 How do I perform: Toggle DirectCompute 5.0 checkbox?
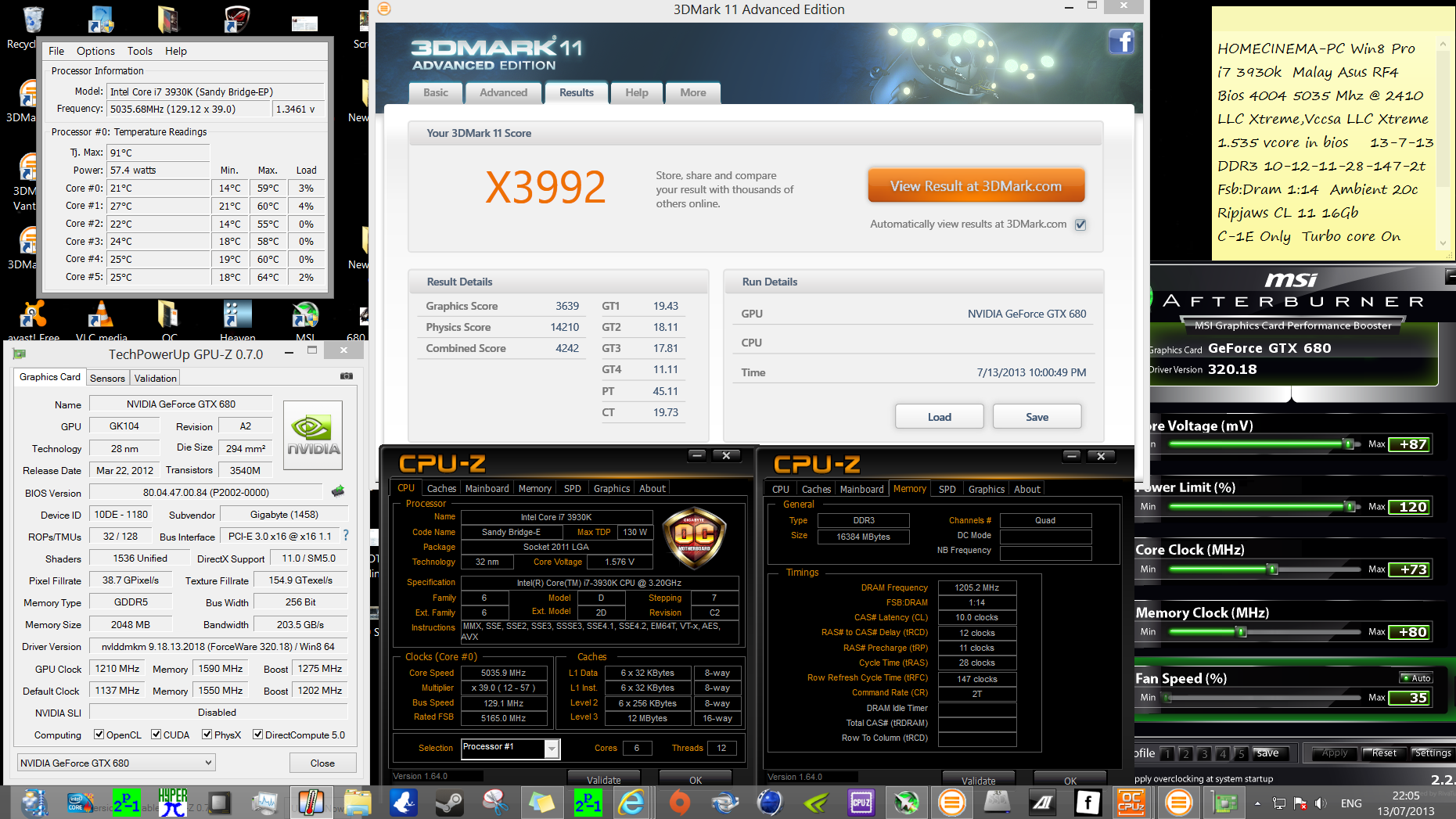(x=257, y=735)
